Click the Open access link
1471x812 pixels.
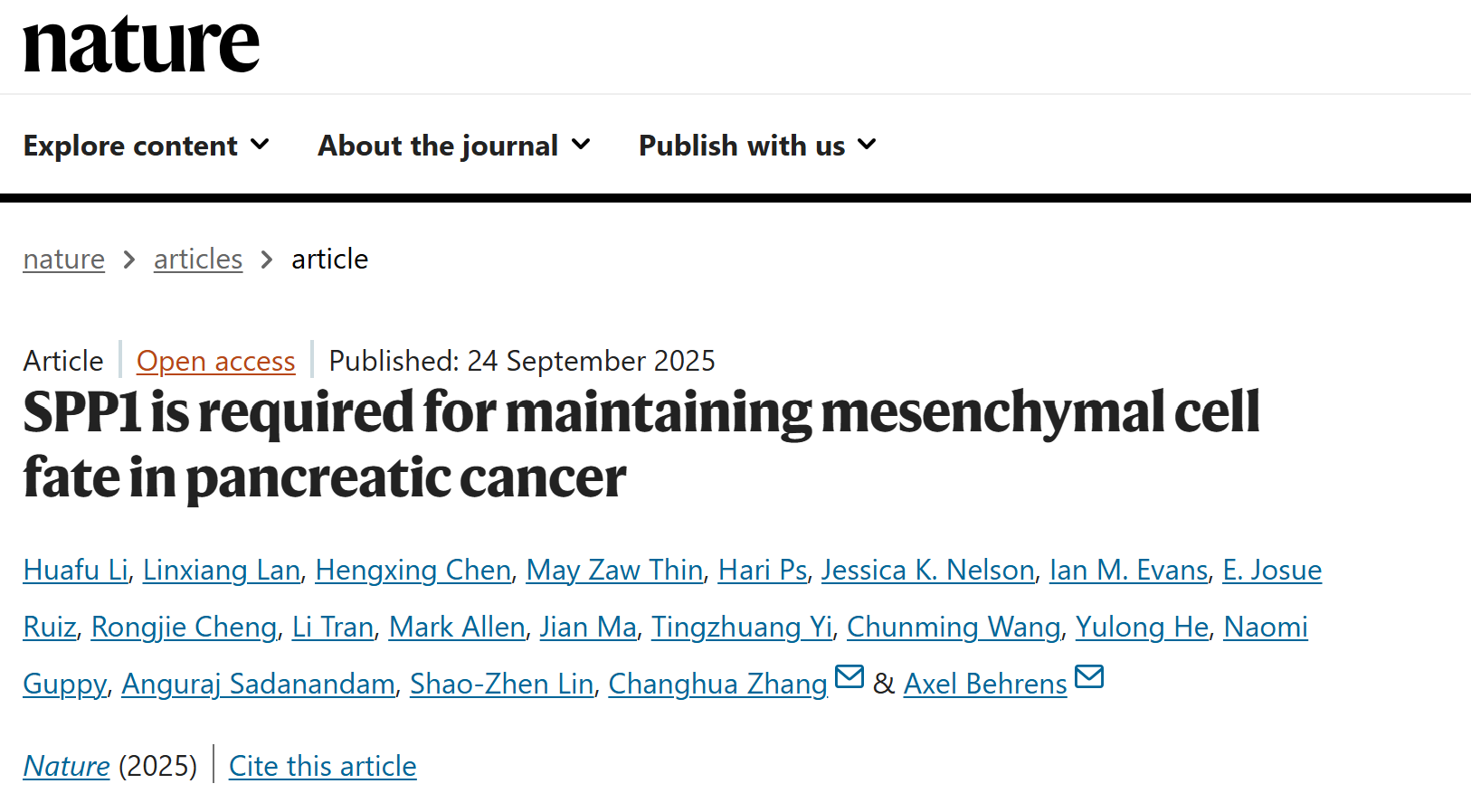(215, 361)
